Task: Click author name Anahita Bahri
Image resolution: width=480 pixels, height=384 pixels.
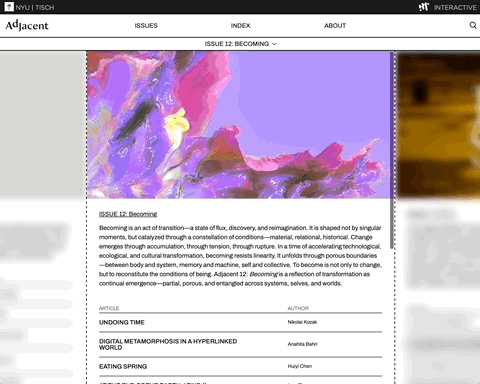Action: tap(302, 344)
